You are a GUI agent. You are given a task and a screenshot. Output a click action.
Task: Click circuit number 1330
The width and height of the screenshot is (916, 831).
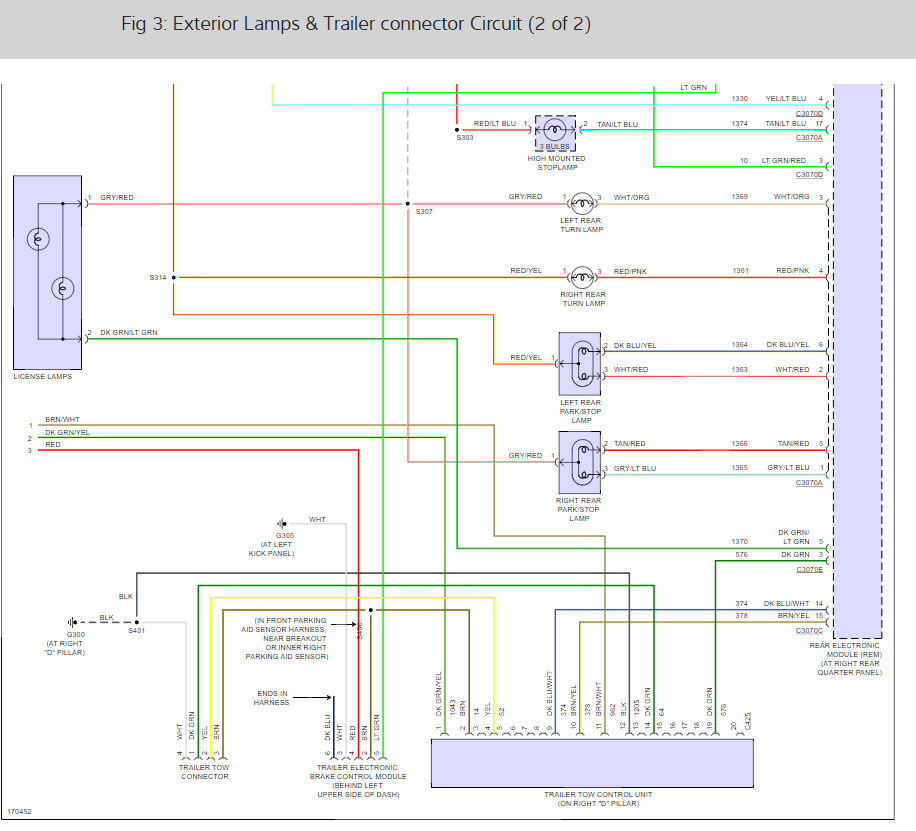pyautogui.click(x=740, y=99)
